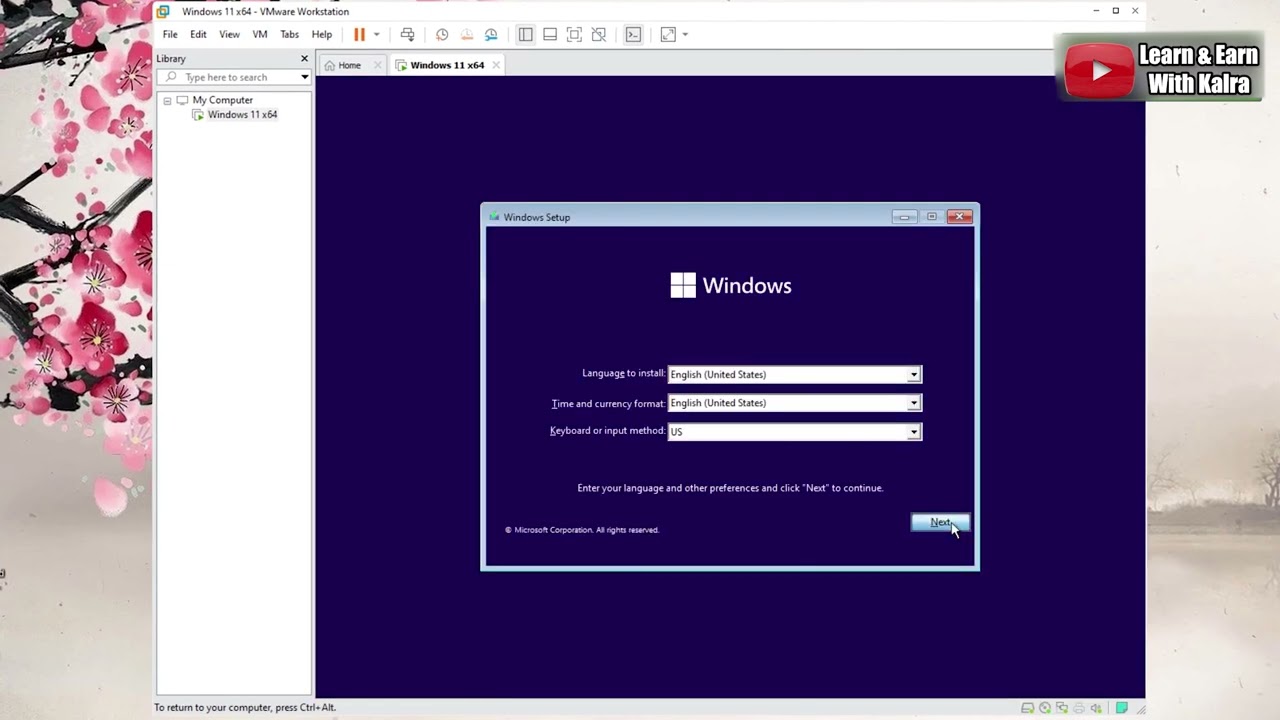Open the Tabs menu
Viewport: 1280px width, 720px height.
click(289, 34)
